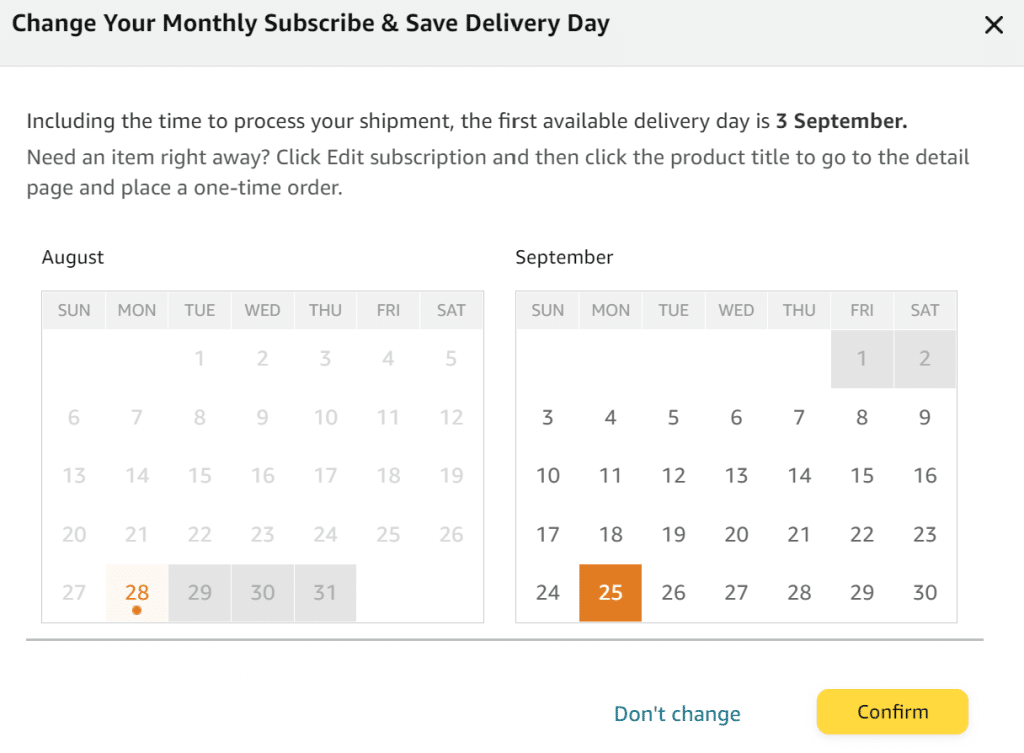Pick September 7 as delivery day
This screenshot has height=753, width=1024.
(x=799, y=417)
